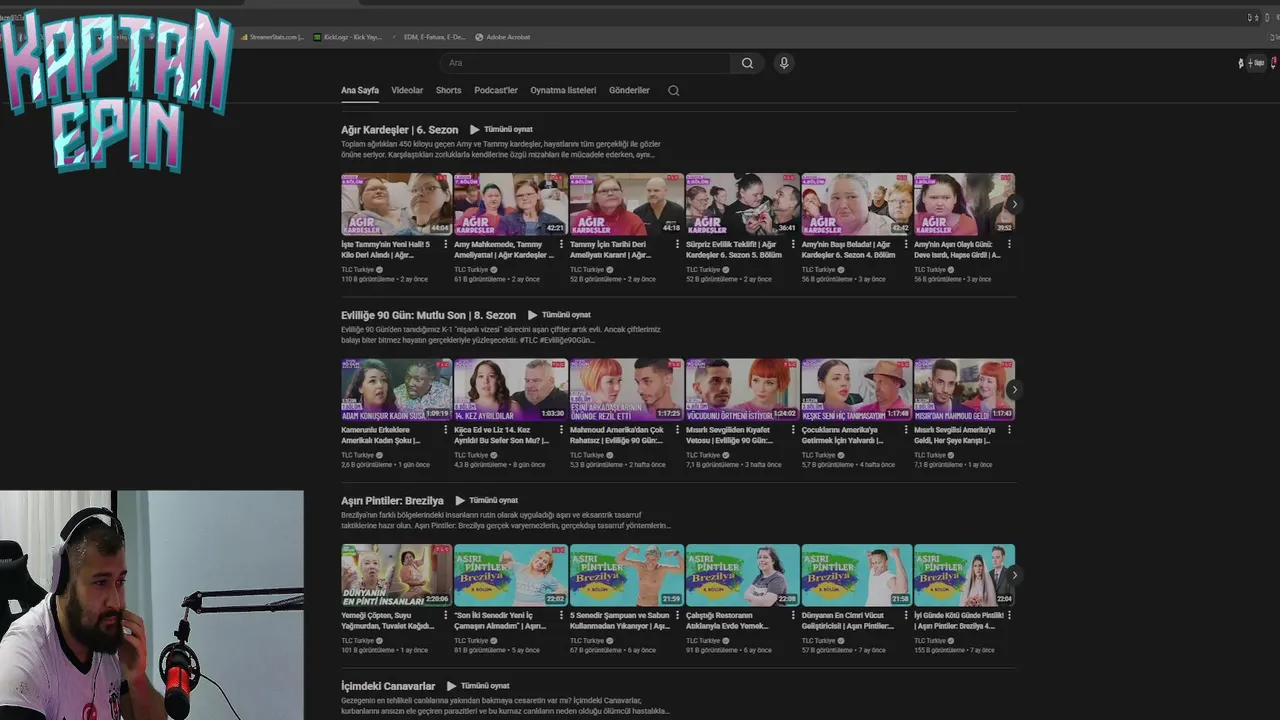Open the 1:24:02 'Vücudunu Örtmeni İstiyor' thumbnail
1280x720 pixels.
[742, 389]
